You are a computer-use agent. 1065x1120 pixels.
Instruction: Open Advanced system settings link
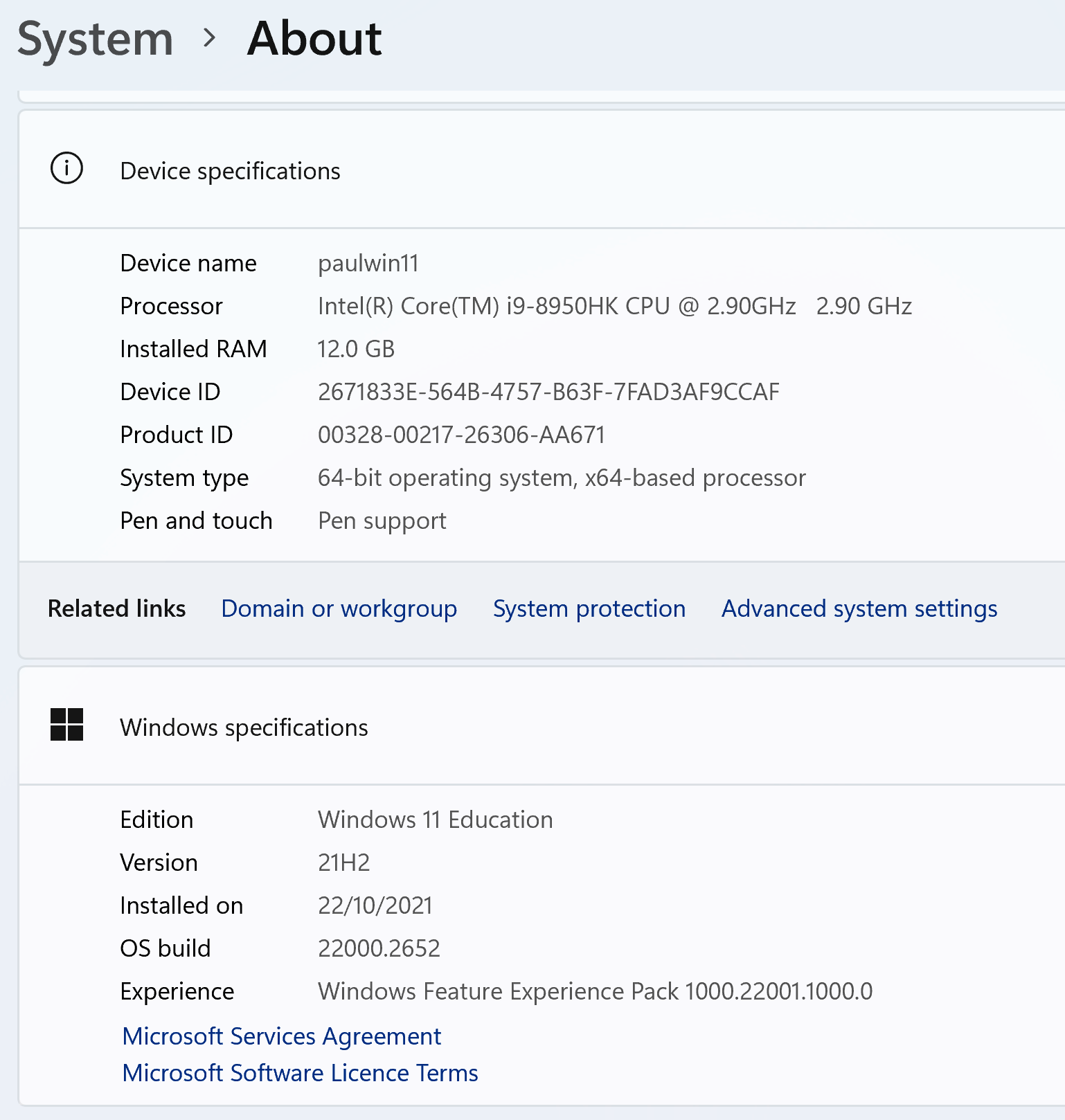click(859, 608)
